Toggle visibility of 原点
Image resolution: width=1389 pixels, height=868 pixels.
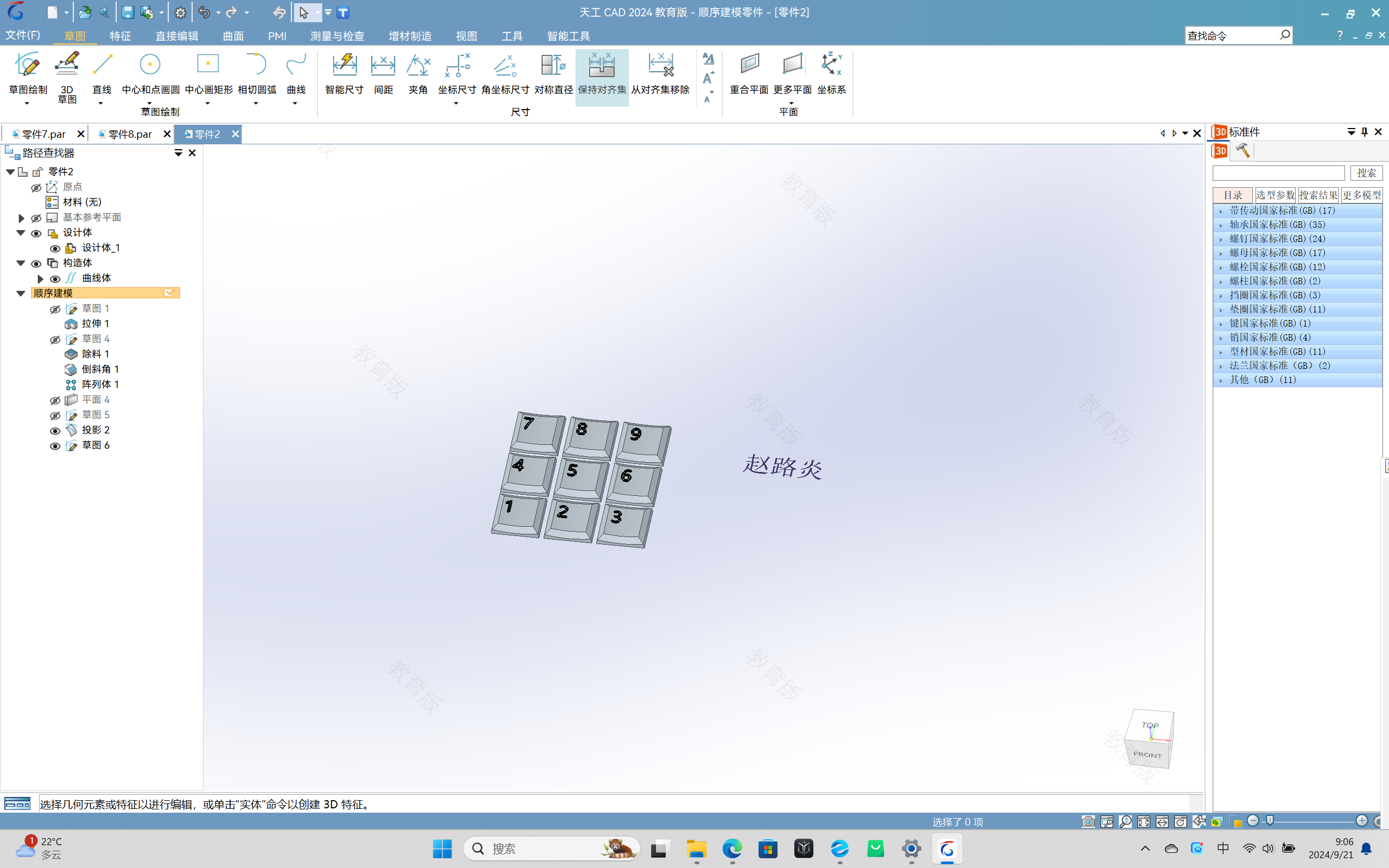tap(36, 188)
